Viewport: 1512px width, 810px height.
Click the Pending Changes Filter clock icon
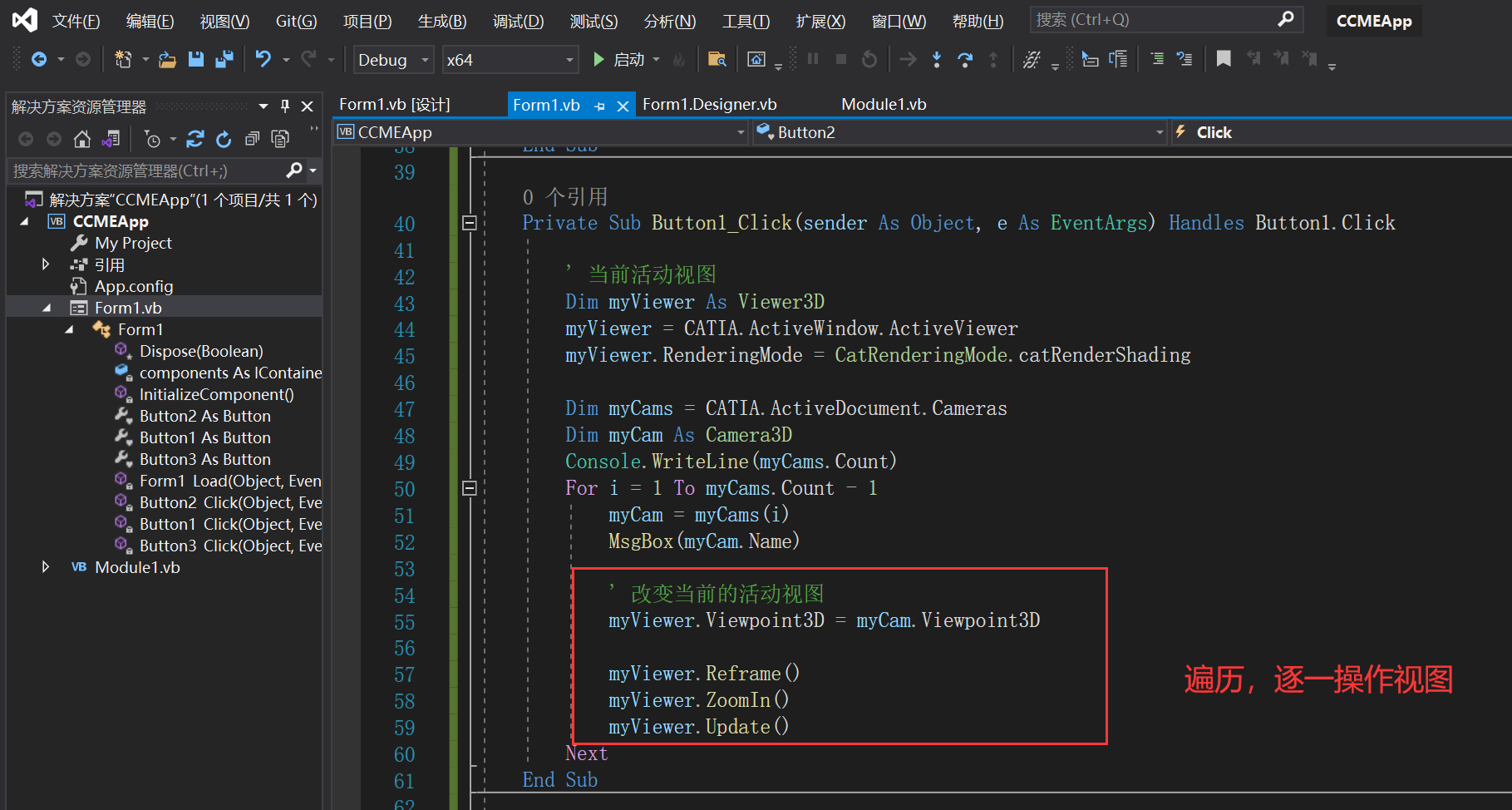coord(152,139)
